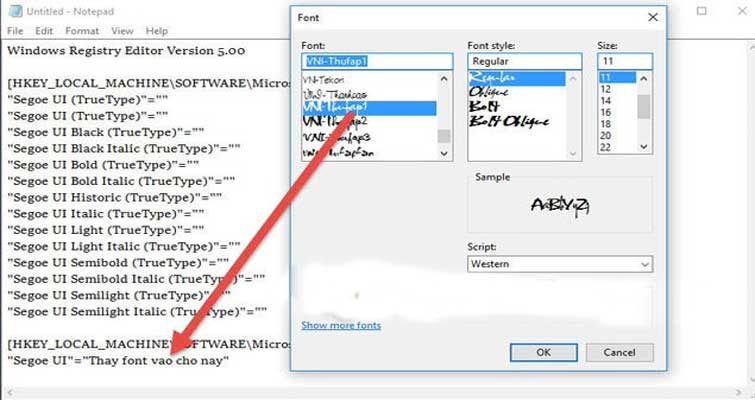Viewport: 755px width, 400px height.
Task: Select size 11 in the size list
Action: (x=617, y=77)
